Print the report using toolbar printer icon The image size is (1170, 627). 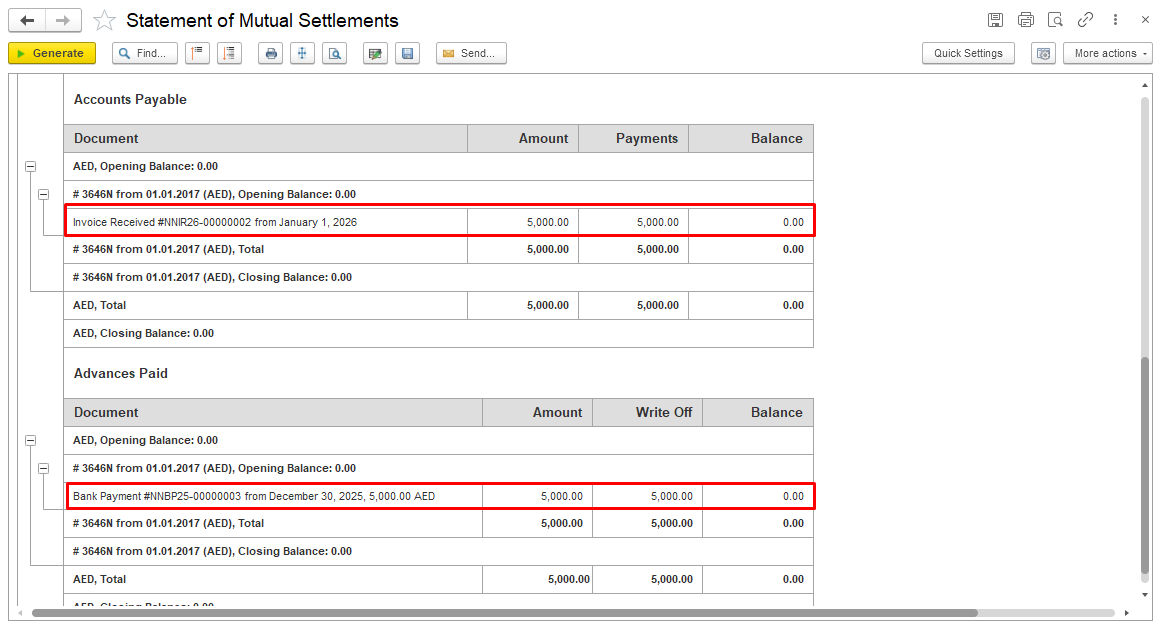[270, 53]
